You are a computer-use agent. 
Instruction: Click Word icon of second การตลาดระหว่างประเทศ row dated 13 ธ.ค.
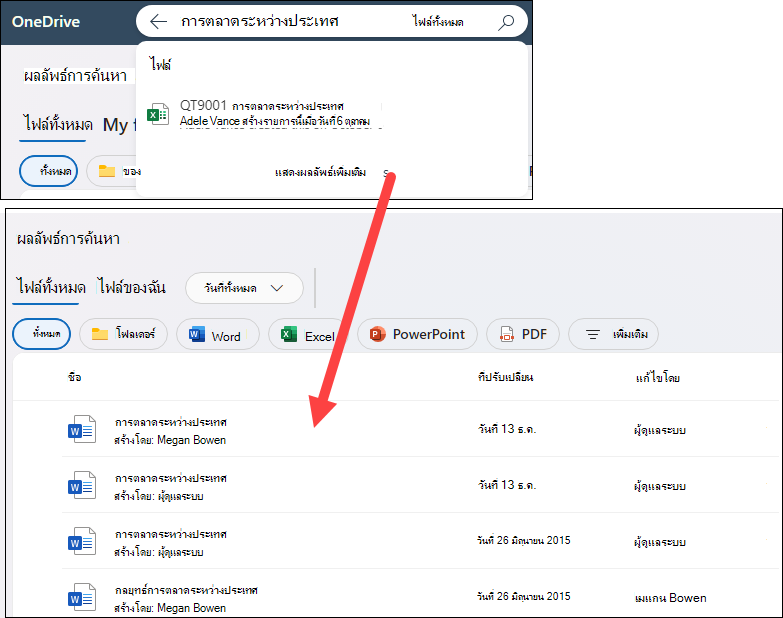82,485
